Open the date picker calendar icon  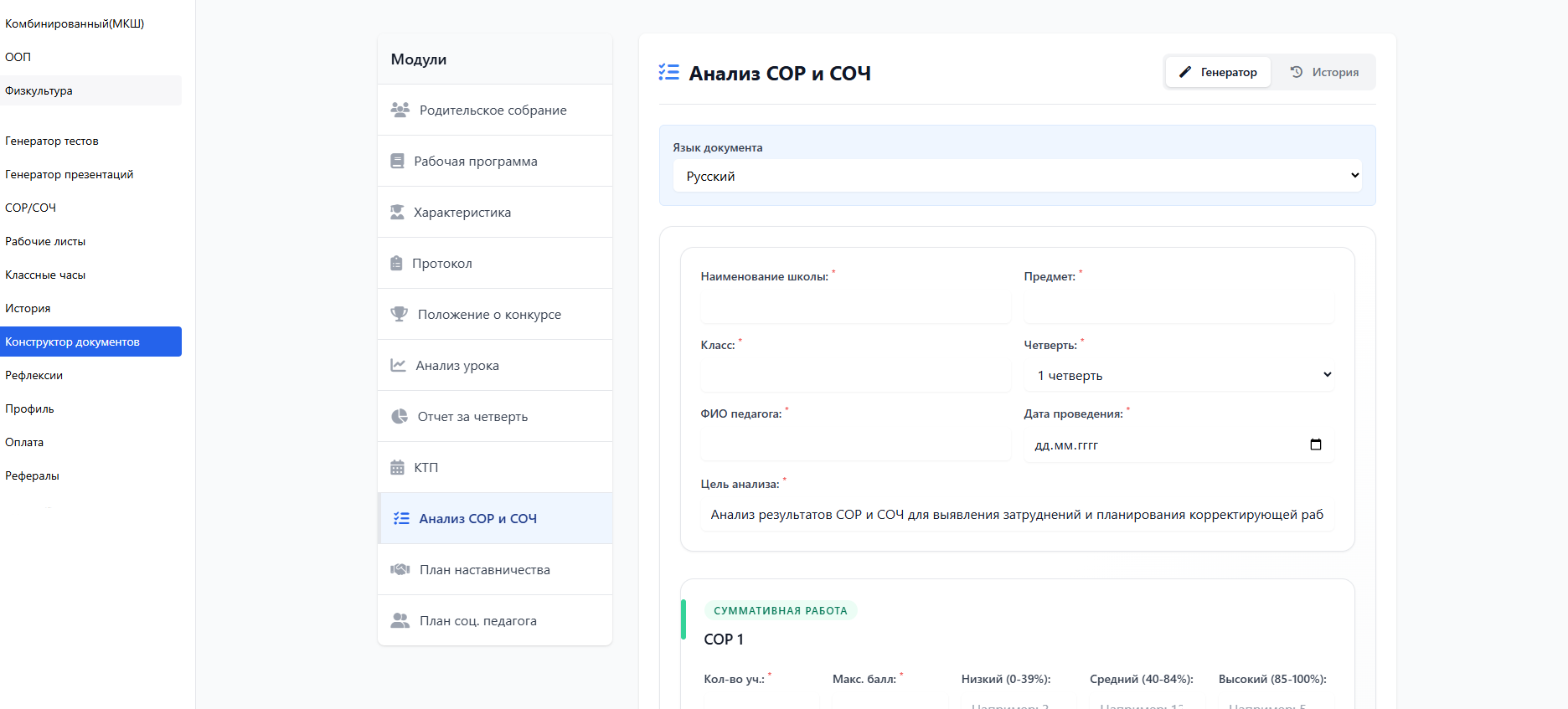(1315, 444)
